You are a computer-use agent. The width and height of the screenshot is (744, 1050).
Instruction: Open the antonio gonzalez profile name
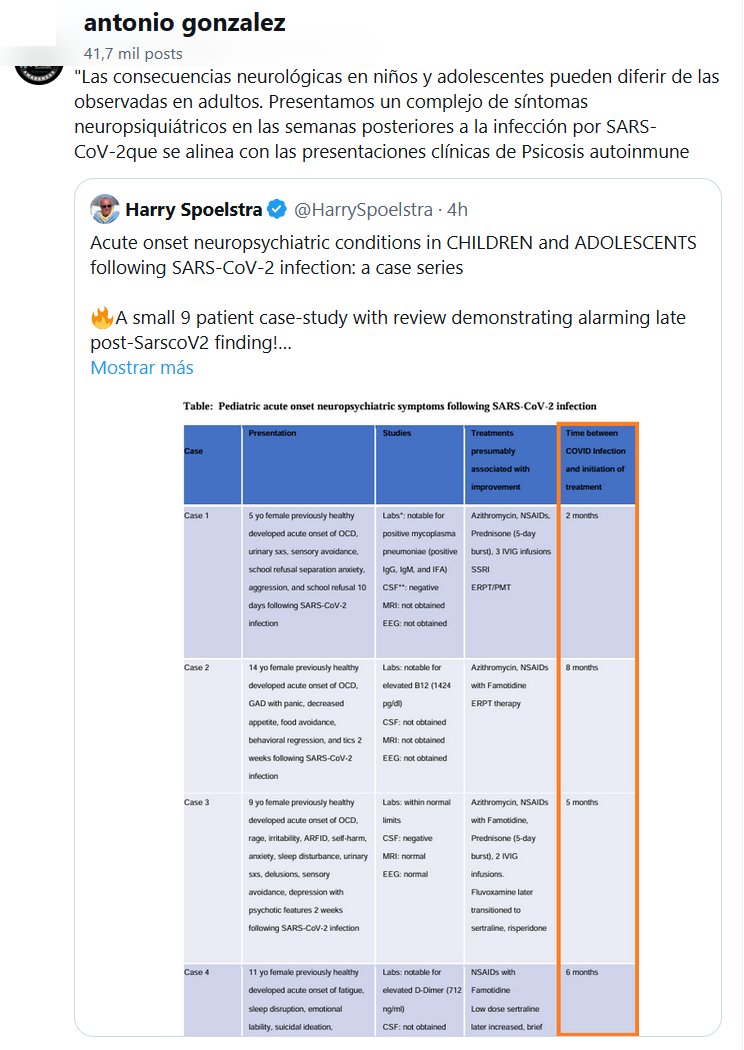[x=185, y=23]
